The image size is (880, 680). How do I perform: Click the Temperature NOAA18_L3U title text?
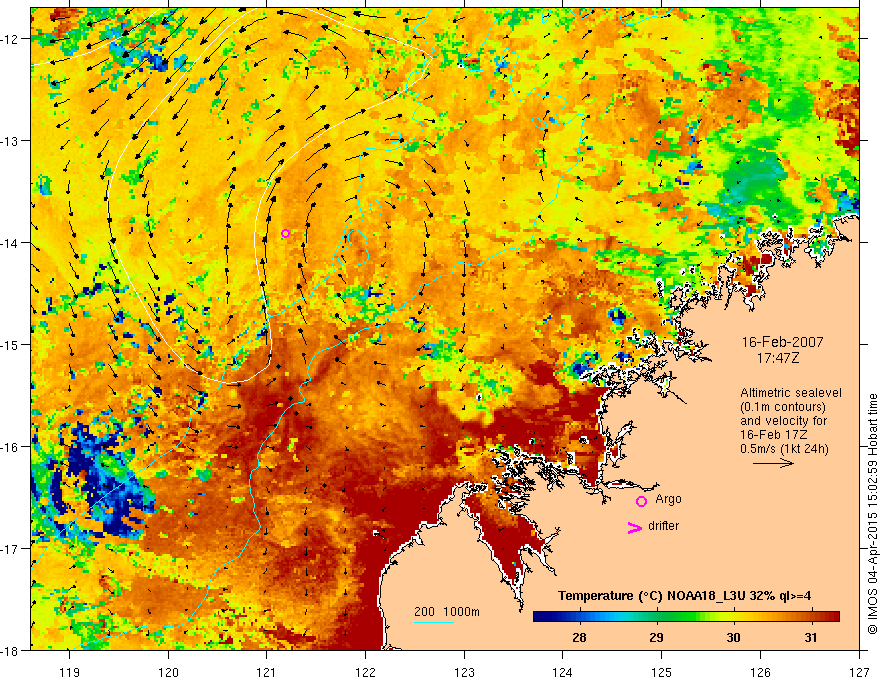684,596
